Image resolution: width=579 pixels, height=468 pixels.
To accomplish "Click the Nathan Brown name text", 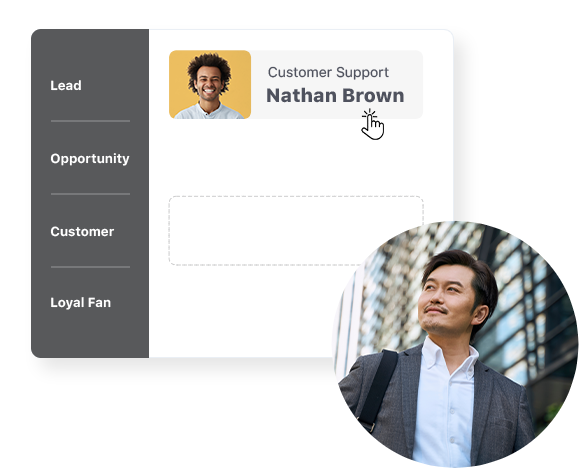I will (335, 95).
